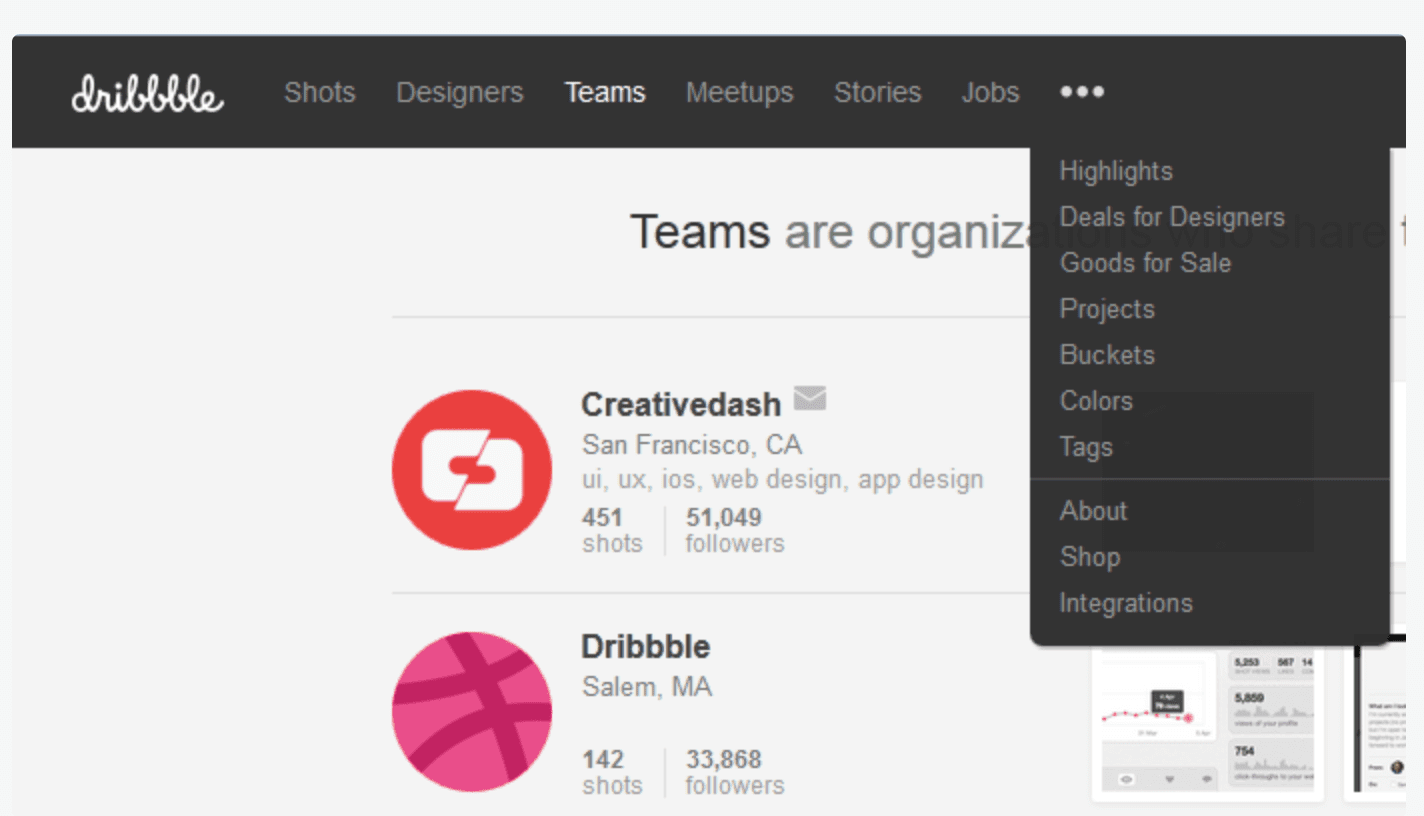Image resolution: width=1424 pixels, height=816 pixels.
Task: Select Highlights from the dropdown menu
Action: coord(1116,171)
